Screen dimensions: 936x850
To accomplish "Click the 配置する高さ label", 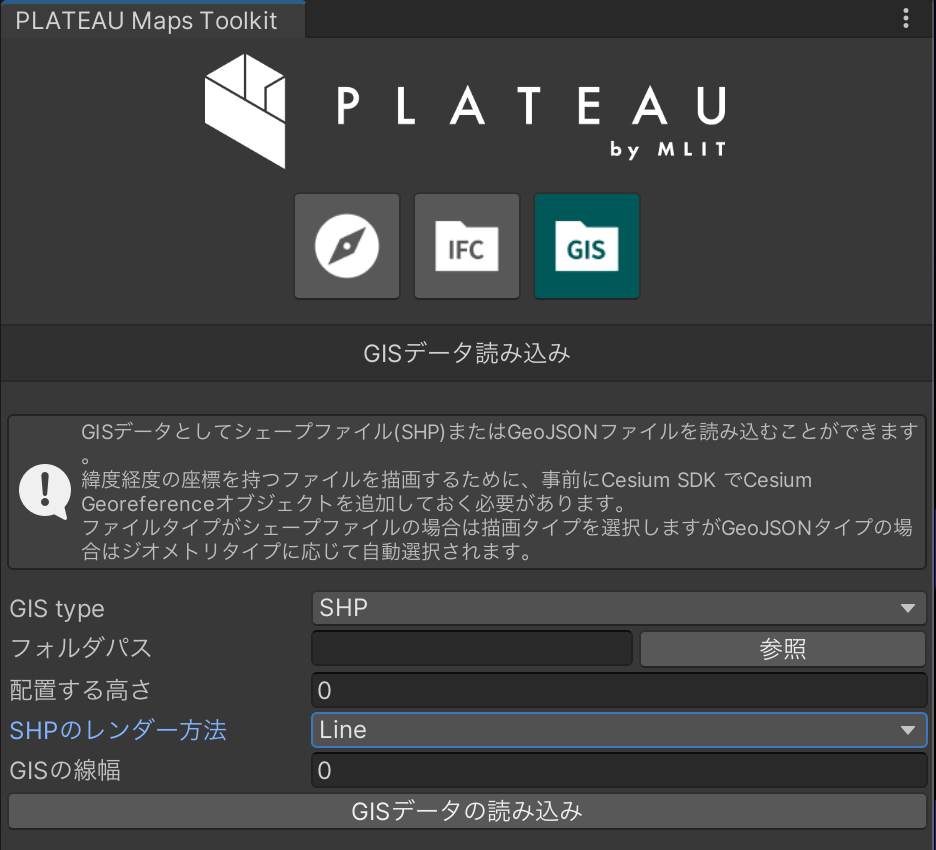I will coord(81,690).
